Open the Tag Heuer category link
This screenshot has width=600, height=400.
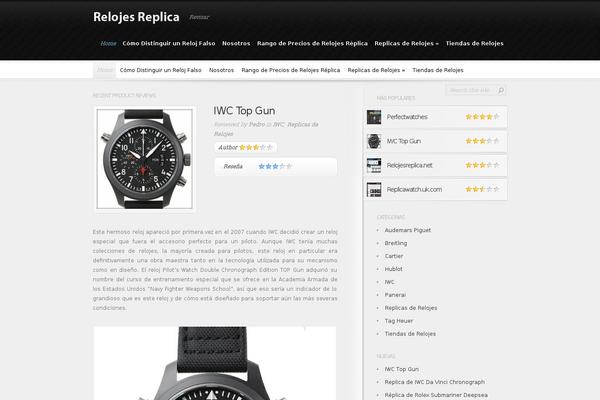point(399,321)
